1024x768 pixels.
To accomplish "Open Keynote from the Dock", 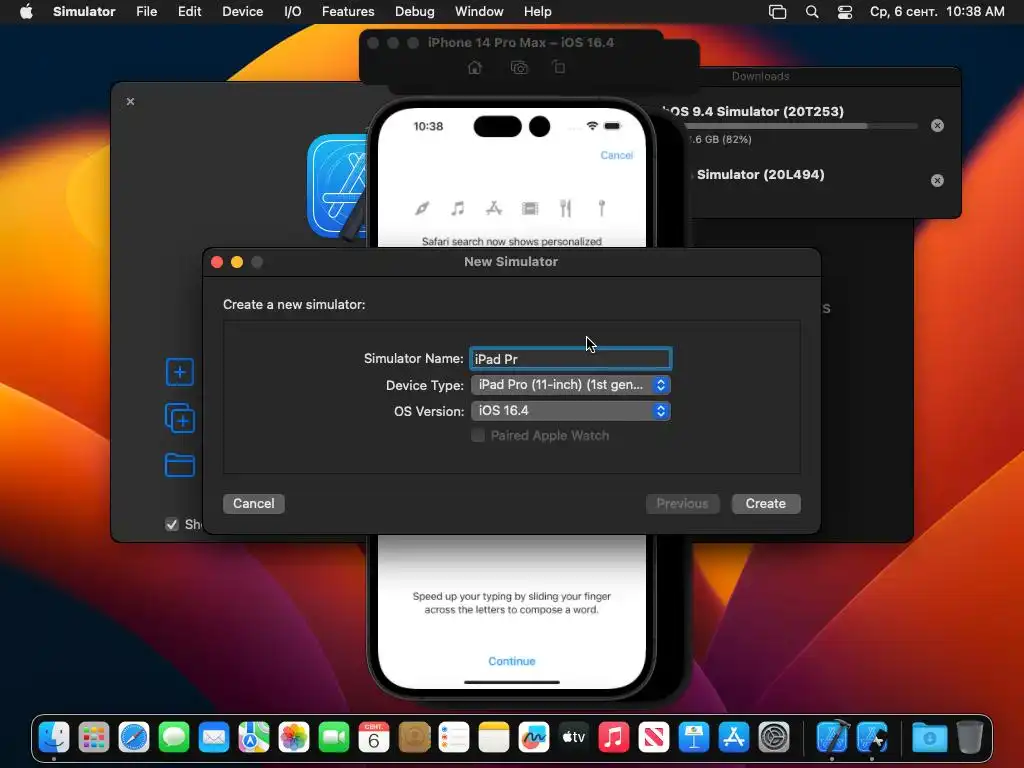I will [694, 738].
